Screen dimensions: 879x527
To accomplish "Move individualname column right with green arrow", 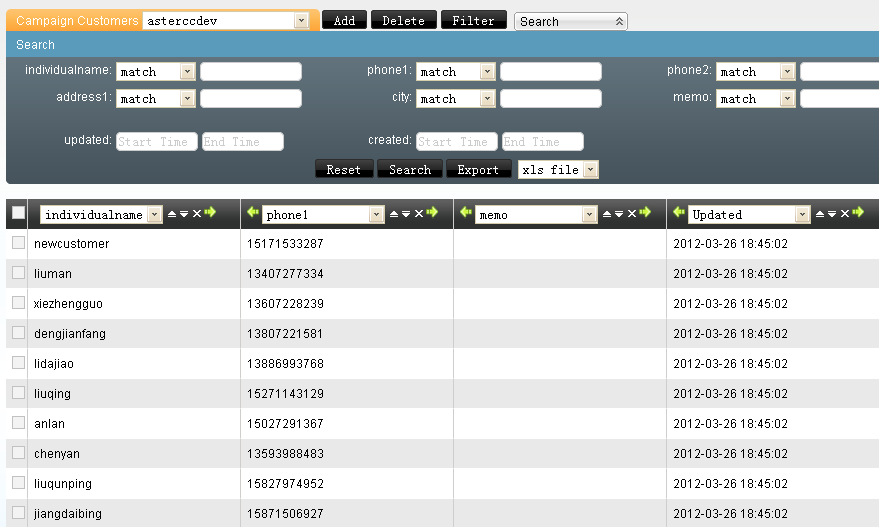I will coord(210,213).
